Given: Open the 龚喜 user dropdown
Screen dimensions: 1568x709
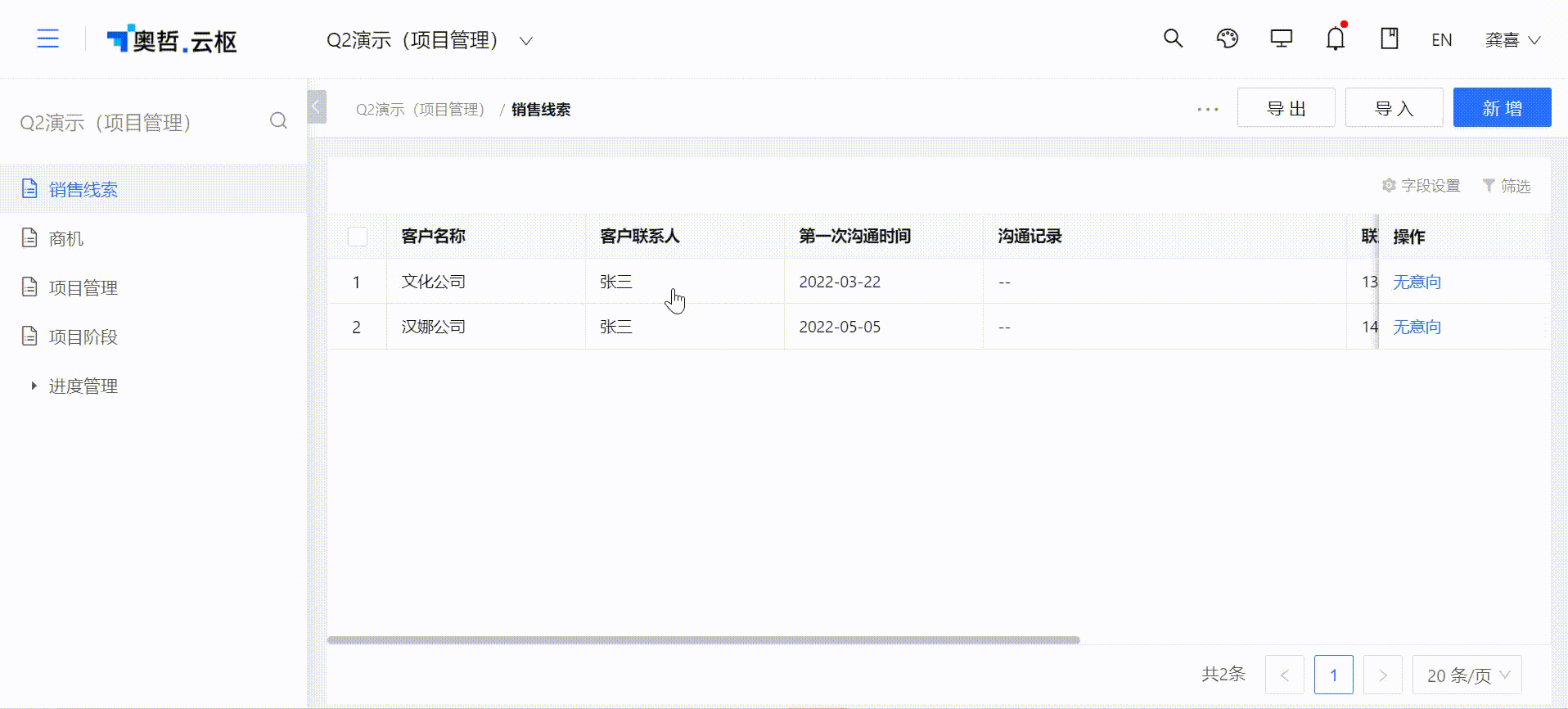Looking at the screenshot, I should pyautogui.click(x=1512, y=40).
